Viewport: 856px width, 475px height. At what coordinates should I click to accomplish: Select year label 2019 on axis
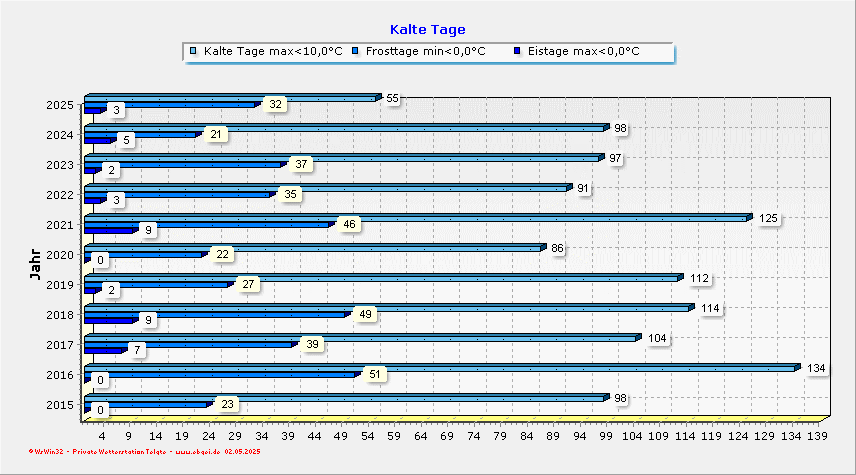pyautogui.click(x=60, y=285)
